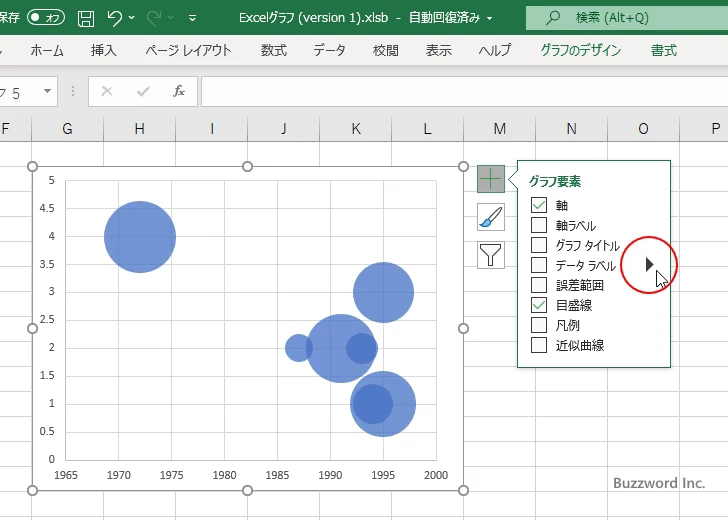The width and height of the screenshot is (728, 520).
Task: Switch to グラフのデザイン tab
Action: pyautogui.click(x=581, y=50)
